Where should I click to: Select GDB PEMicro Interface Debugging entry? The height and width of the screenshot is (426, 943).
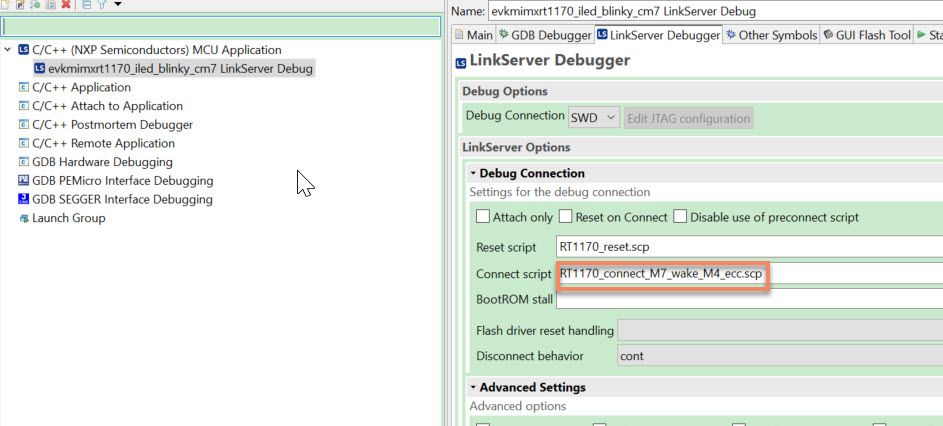(x=123, y=181)
